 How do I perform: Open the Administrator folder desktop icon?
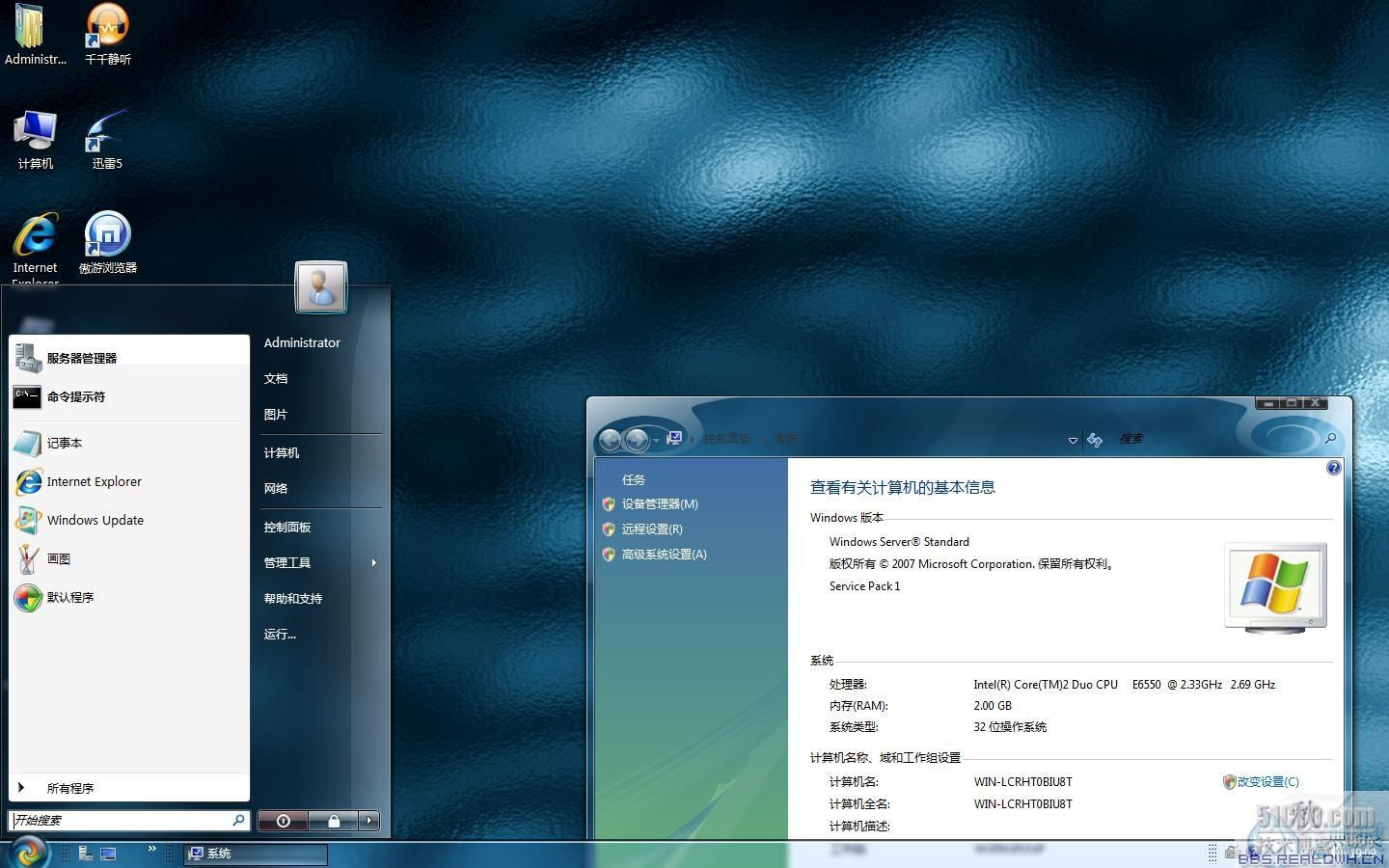[35, 35]
